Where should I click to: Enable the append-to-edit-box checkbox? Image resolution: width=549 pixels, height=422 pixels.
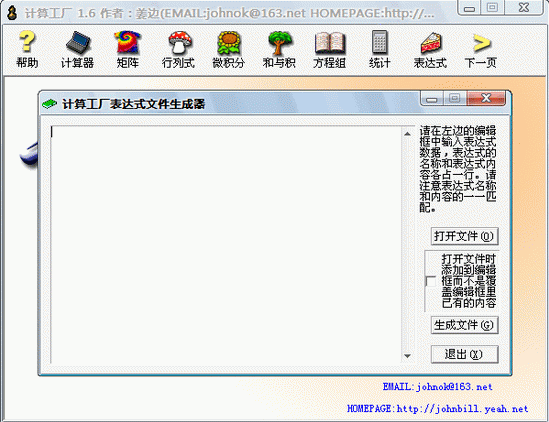click(431, 281)
